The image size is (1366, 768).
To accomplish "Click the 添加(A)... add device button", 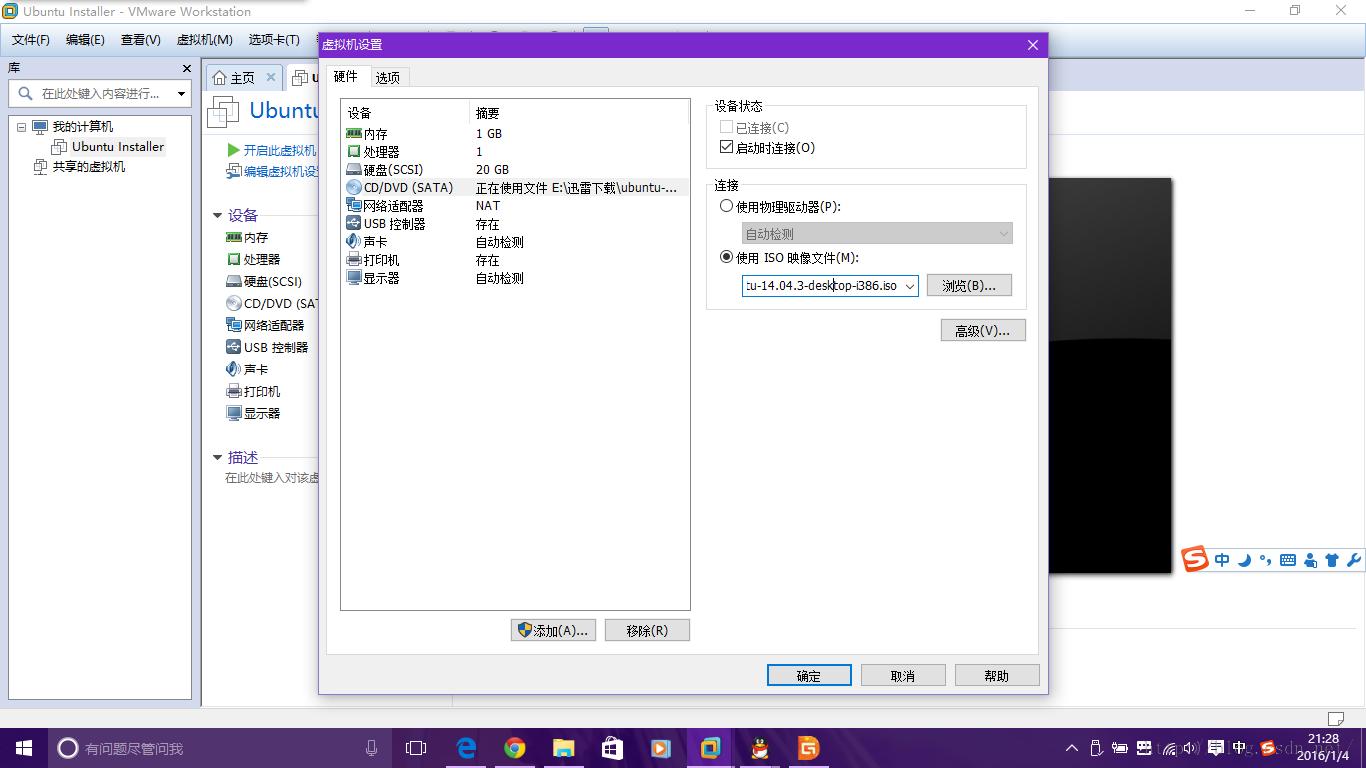I will [553, 630].
